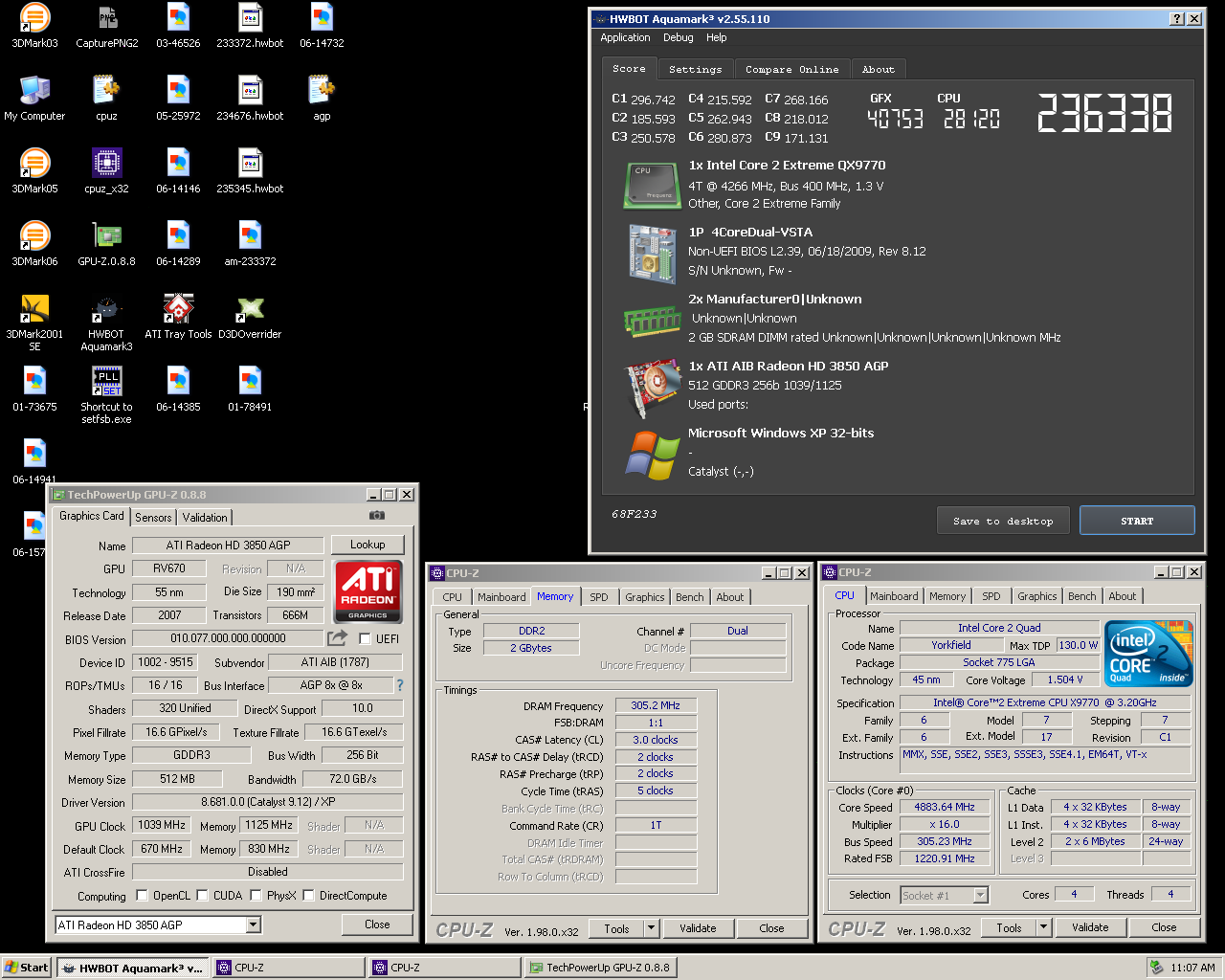Toggle the UEFI checkbox in GPU-Z
This screenshot has width=1225, height=980.
(x=365, y=638)
